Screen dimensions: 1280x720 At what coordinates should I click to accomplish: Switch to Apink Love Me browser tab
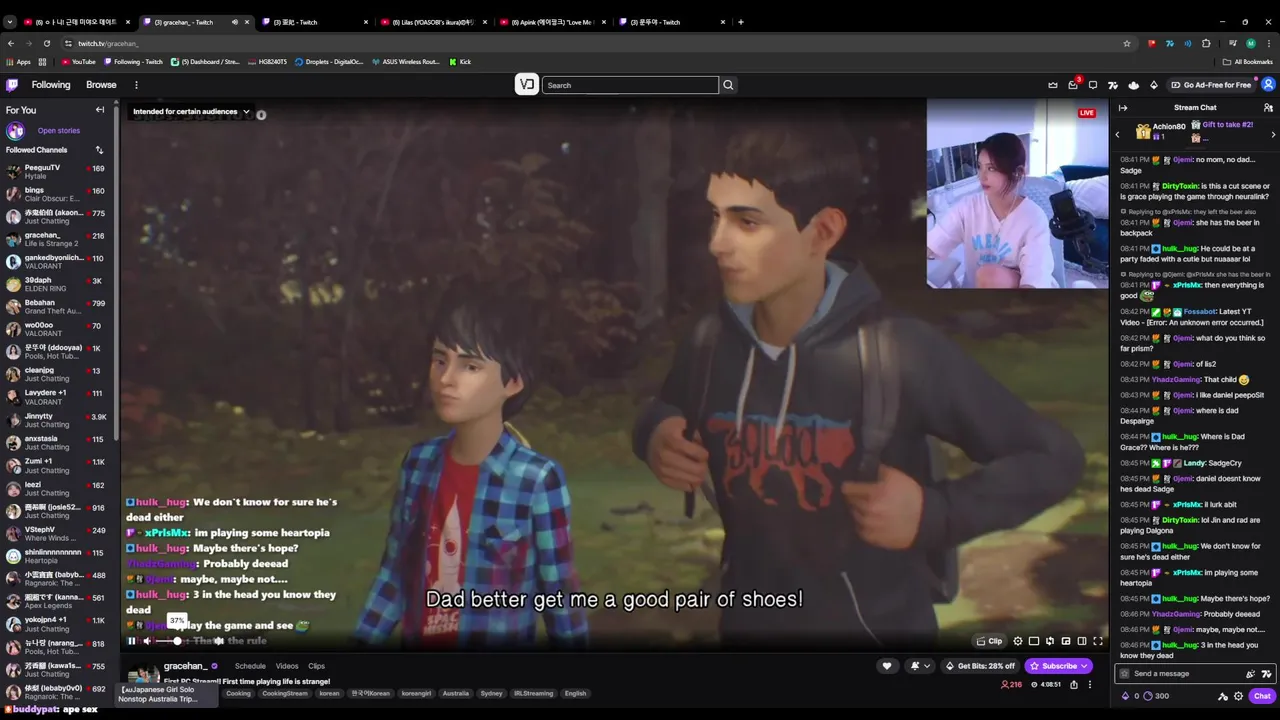coord(551,22)
